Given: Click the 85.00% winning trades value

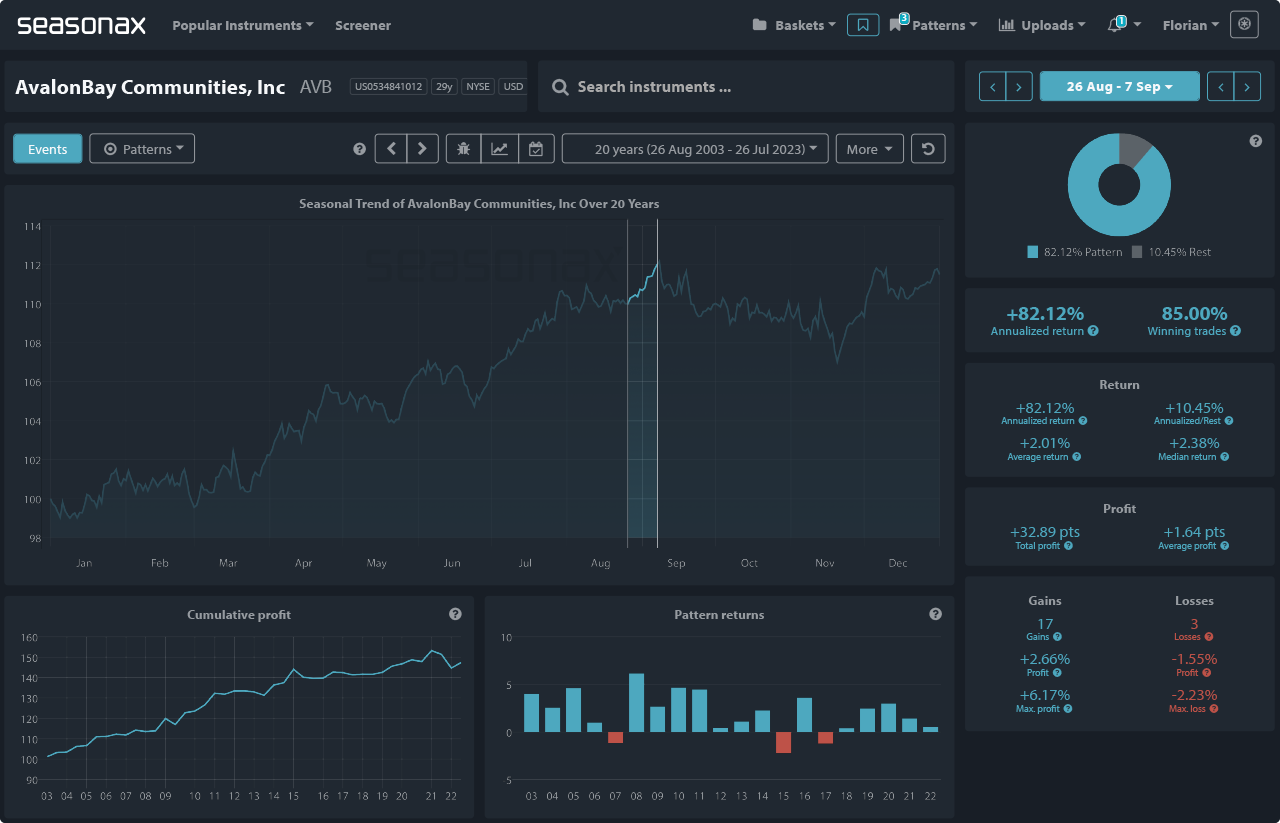Looking at the screenshot, I should point(1194,313).
